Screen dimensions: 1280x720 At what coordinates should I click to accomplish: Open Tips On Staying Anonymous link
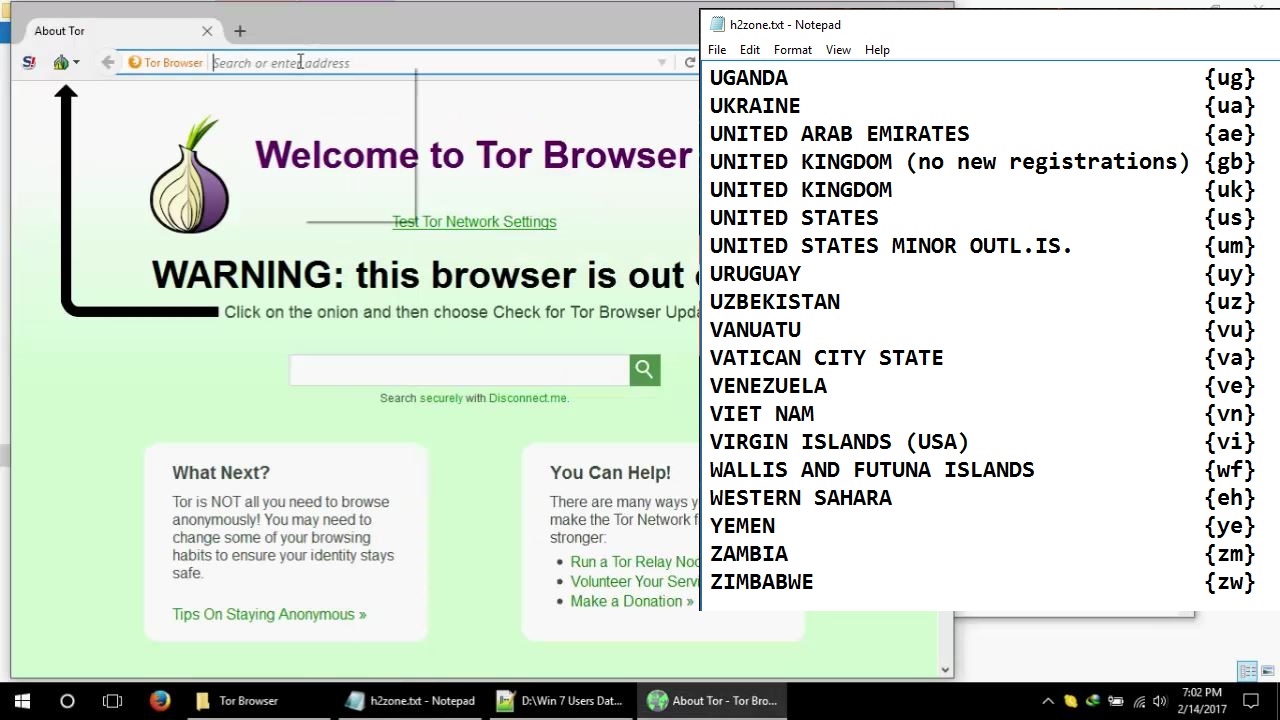tap(269, 614)
